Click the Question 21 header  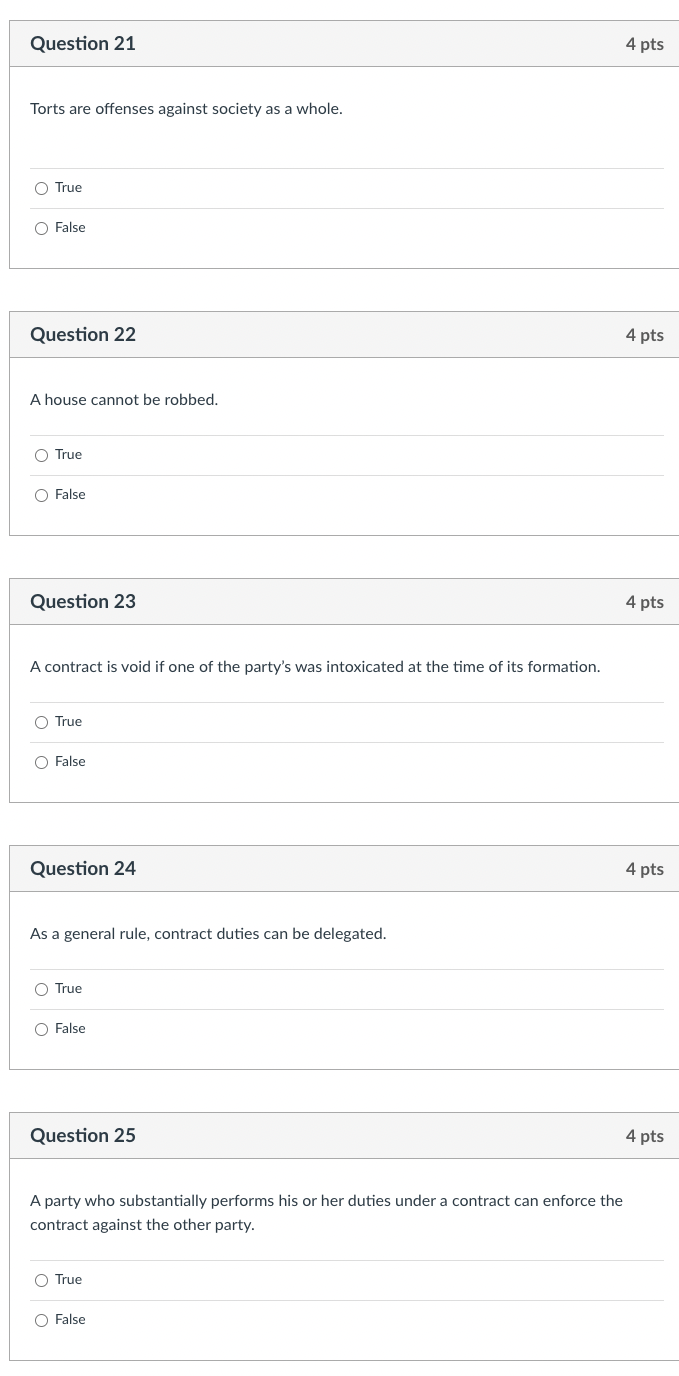(82, 43)
